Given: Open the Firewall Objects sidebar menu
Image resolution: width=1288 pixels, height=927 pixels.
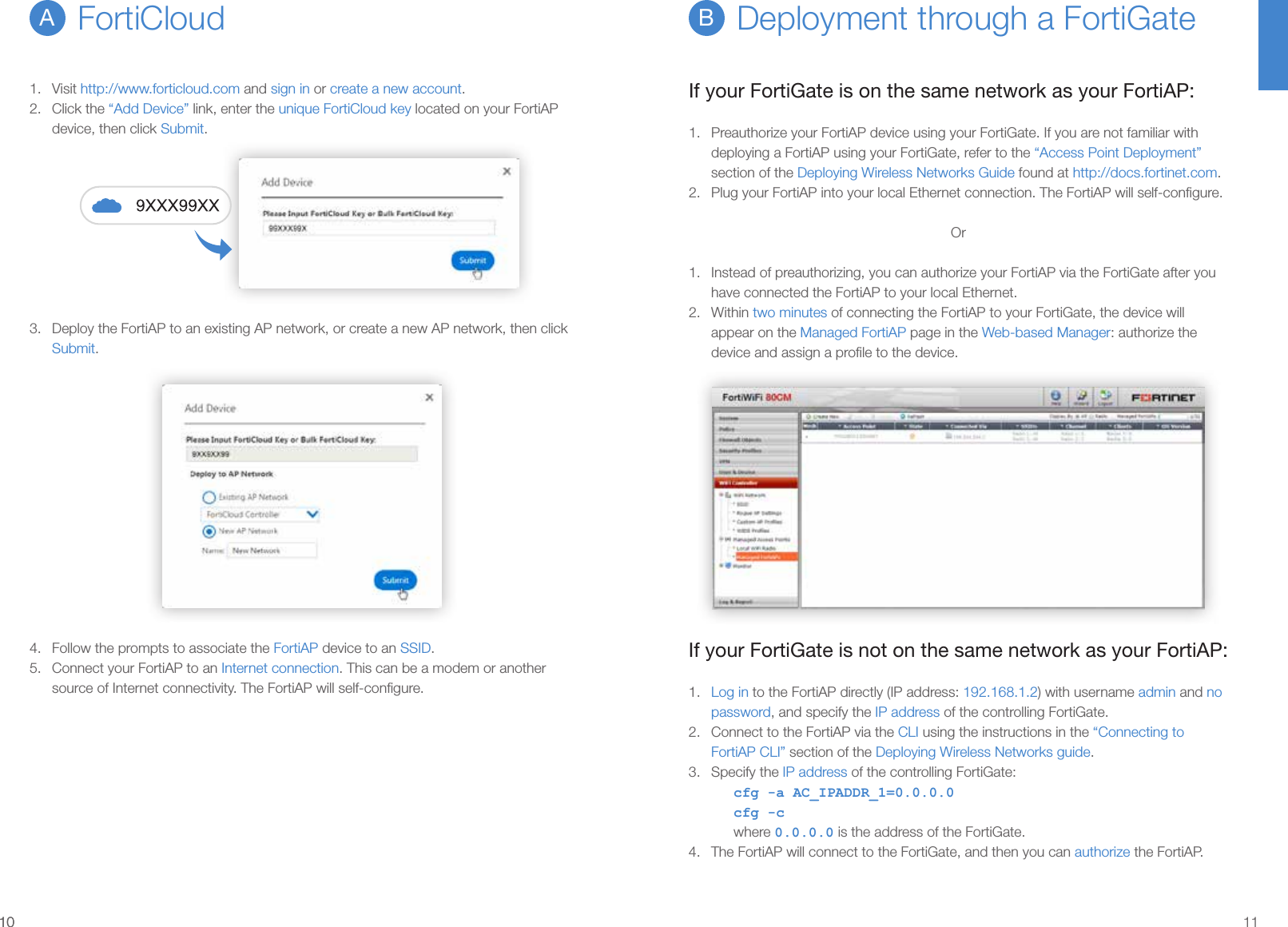Looking at the screenshot, I should pyautogui.click(x=756, y=440).
